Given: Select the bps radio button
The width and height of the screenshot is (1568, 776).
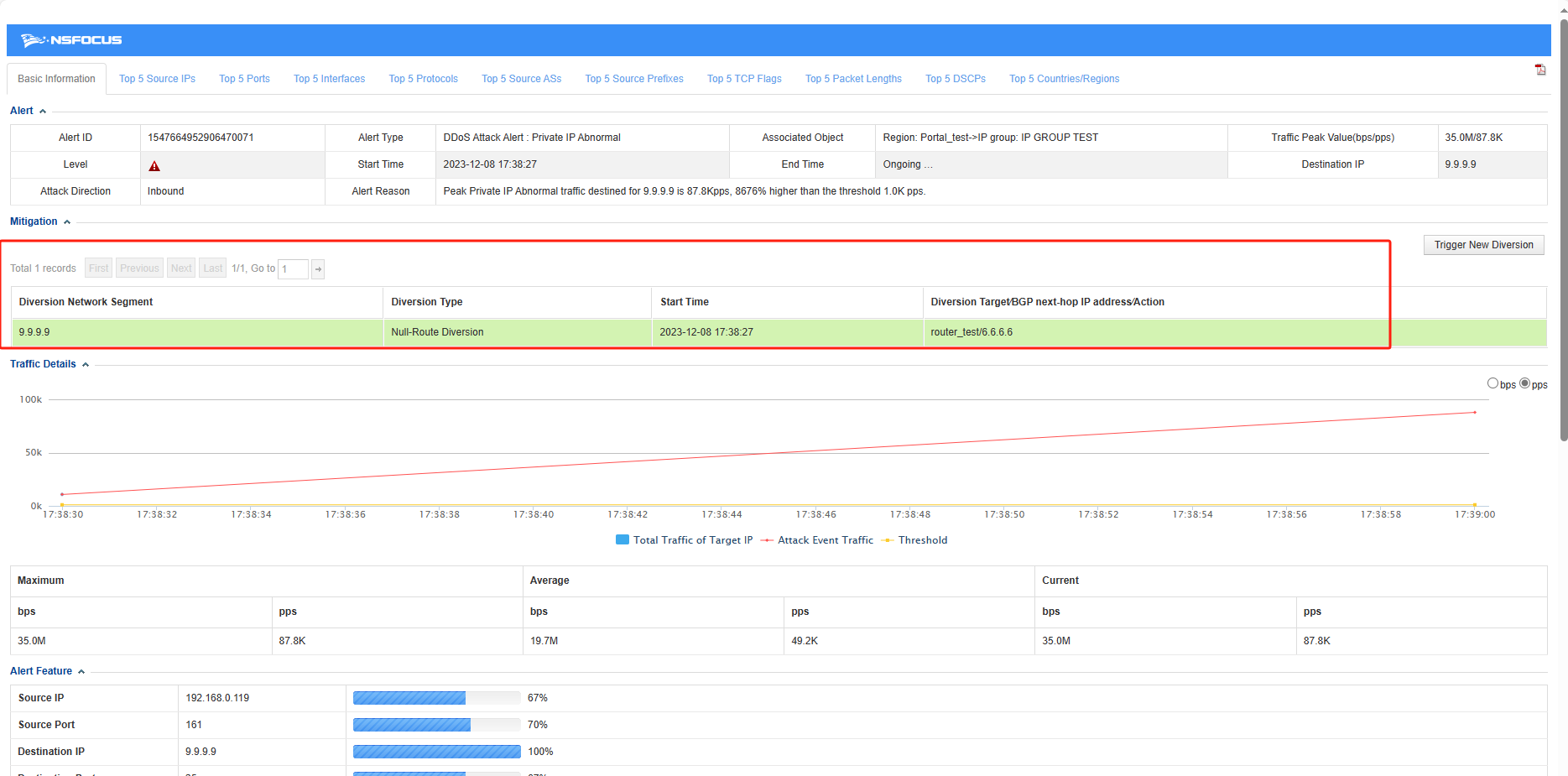Looking at the screenshot, I should [1492, 383].
